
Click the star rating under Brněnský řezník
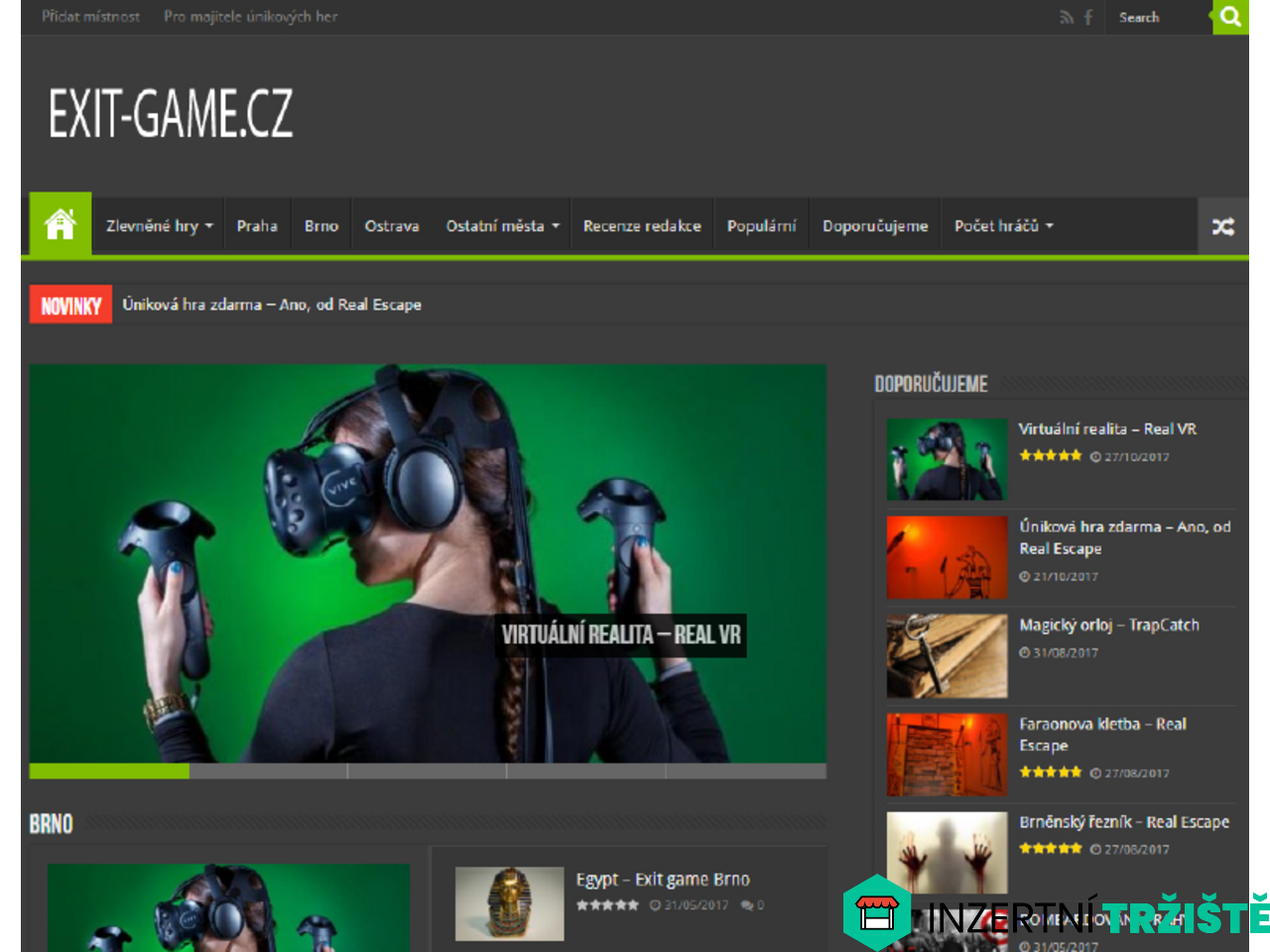(1051, 849)
